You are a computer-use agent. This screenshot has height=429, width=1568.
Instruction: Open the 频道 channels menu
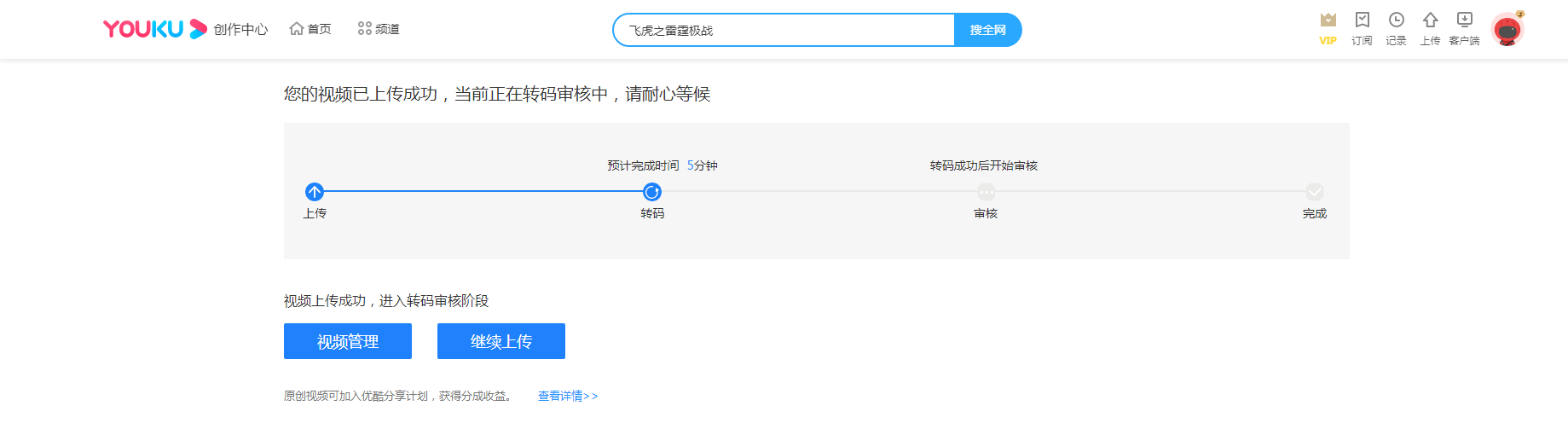(379, 29)
